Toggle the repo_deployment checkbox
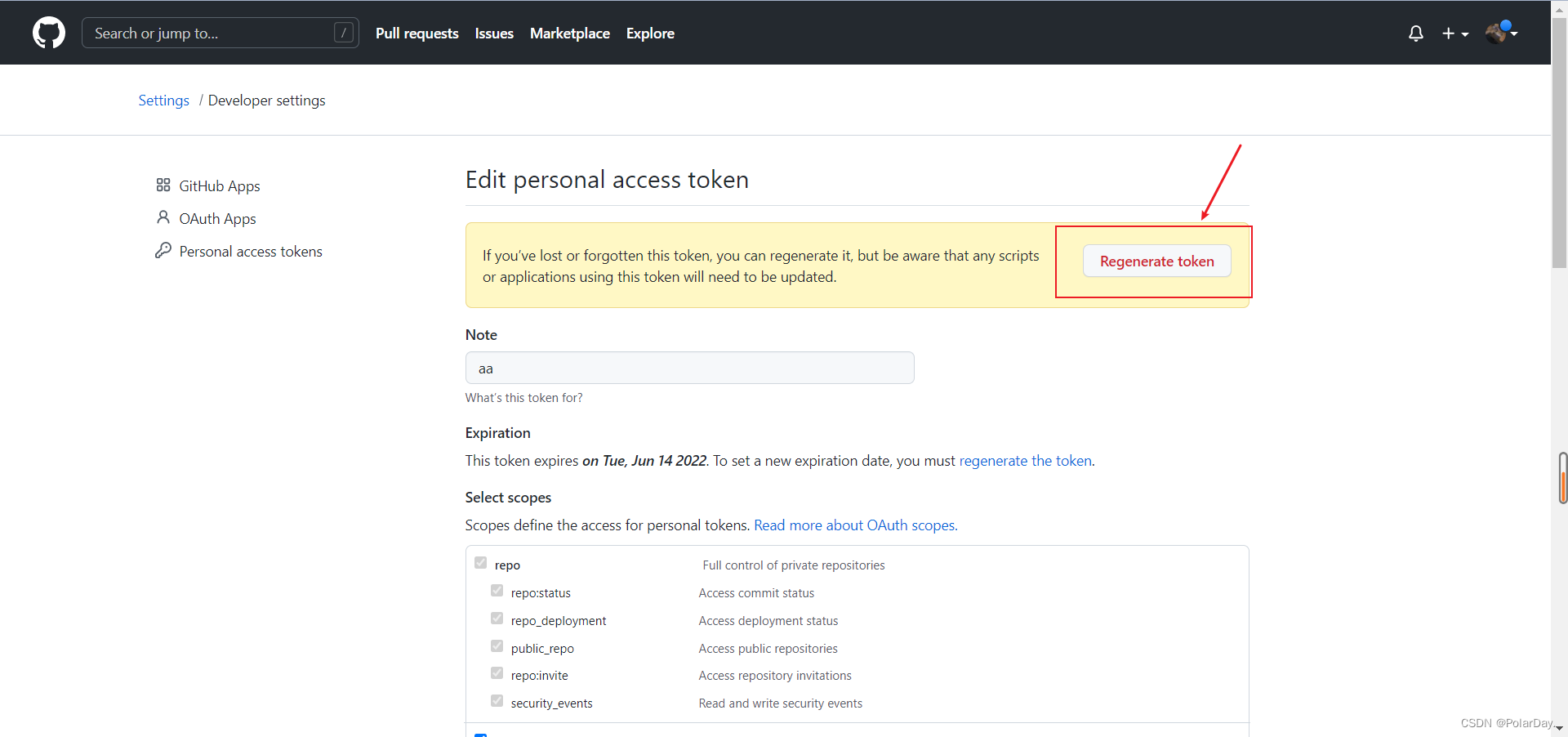Image resolution: width=1568 pixels, height=737 pixels. click(x=497, y=619)
